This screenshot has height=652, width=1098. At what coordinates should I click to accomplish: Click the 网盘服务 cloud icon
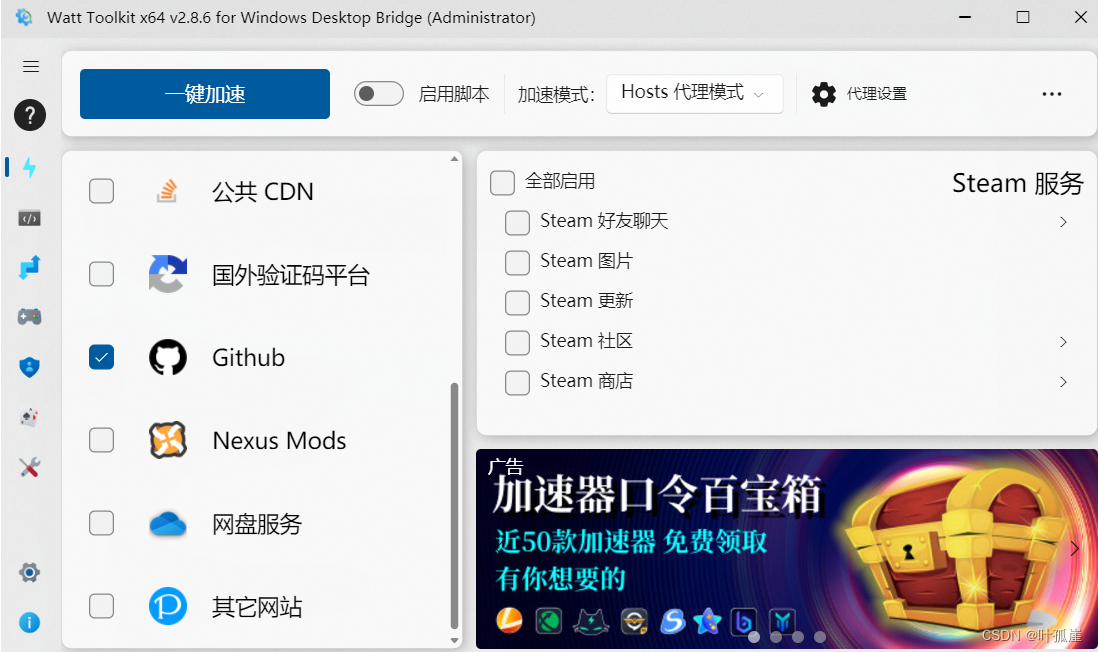coord(168,524)
